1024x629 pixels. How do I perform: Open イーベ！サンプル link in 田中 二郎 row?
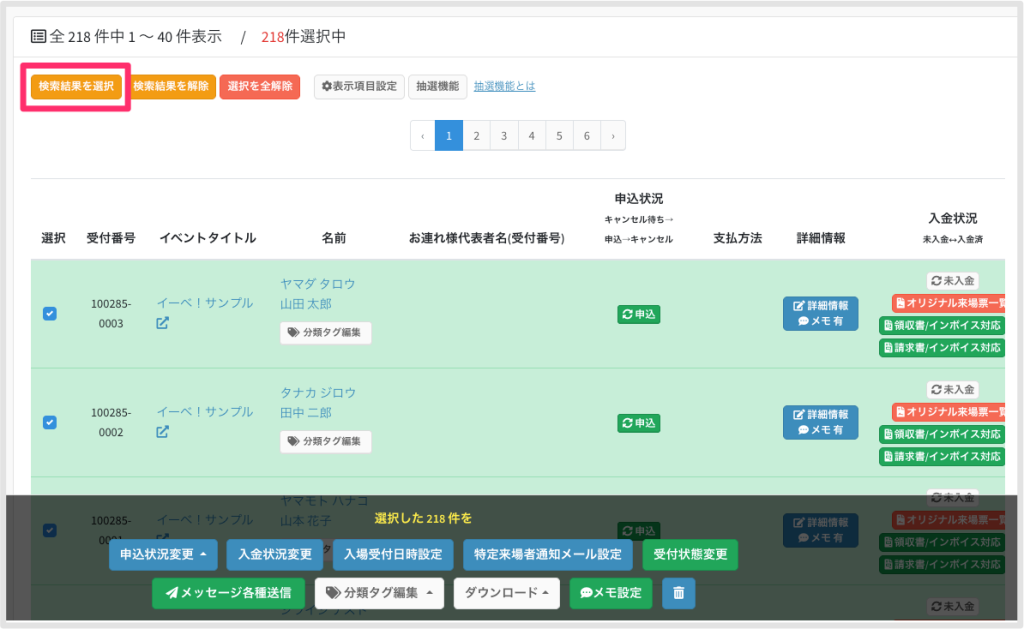tap(204, 412)
